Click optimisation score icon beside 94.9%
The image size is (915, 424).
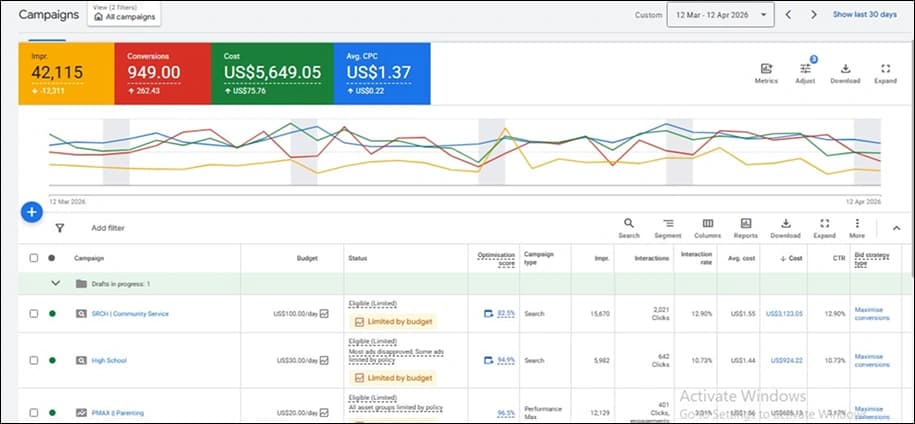point(488,360)
